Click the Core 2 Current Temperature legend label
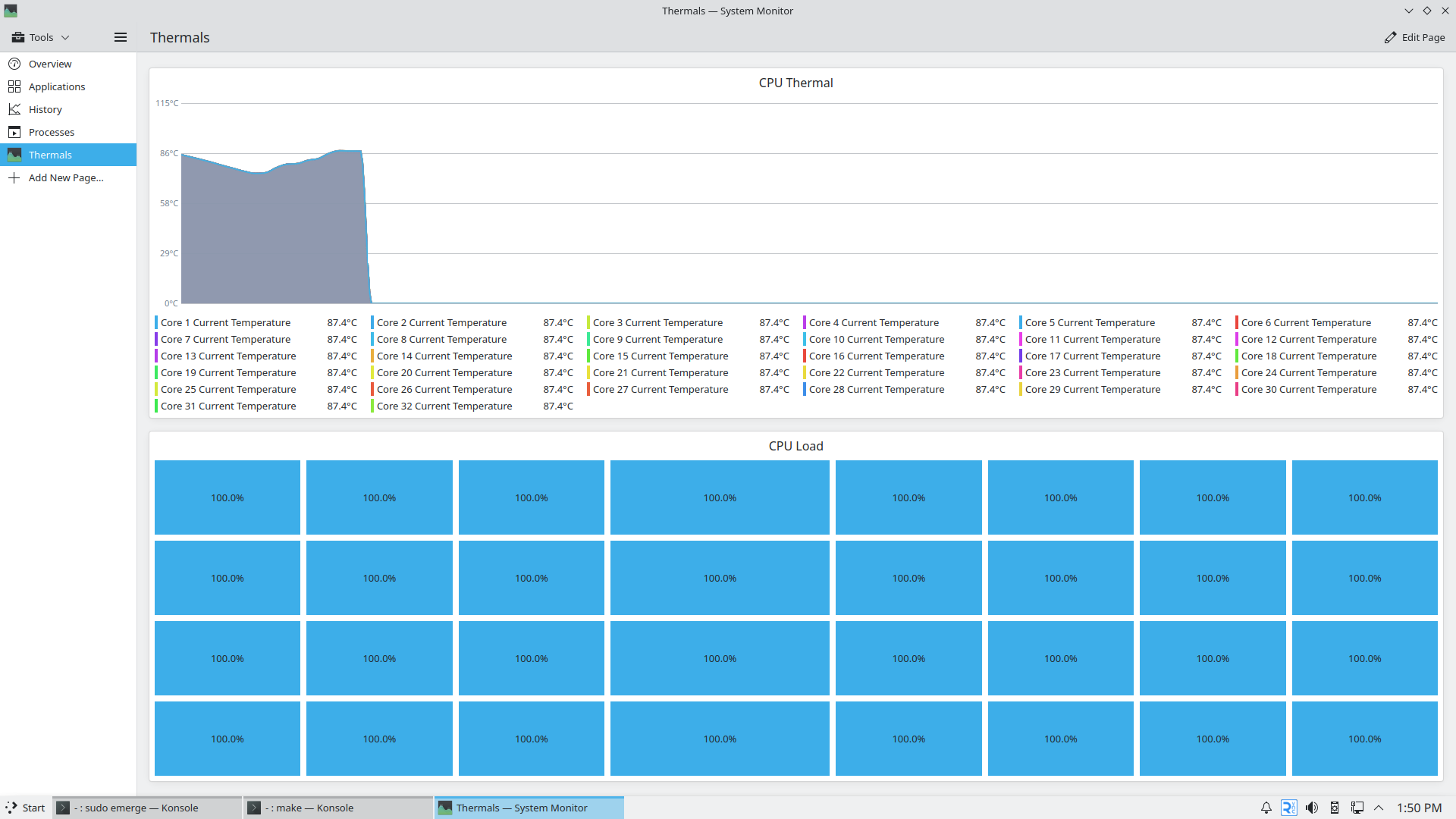The width and height of the screenshot is (1456, 819). tap(441, 322)
